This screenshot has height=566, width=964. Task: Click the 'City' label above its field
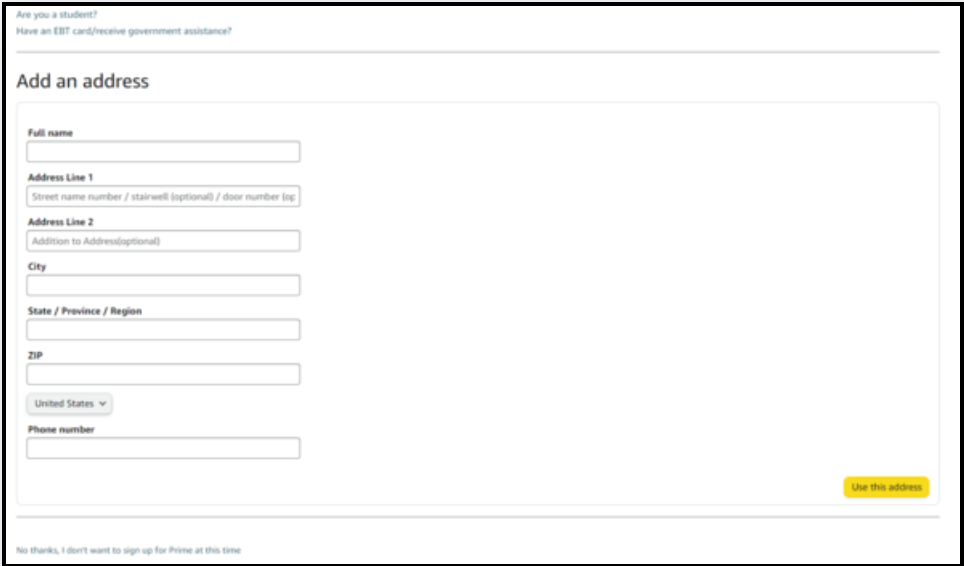pos(37,267)
